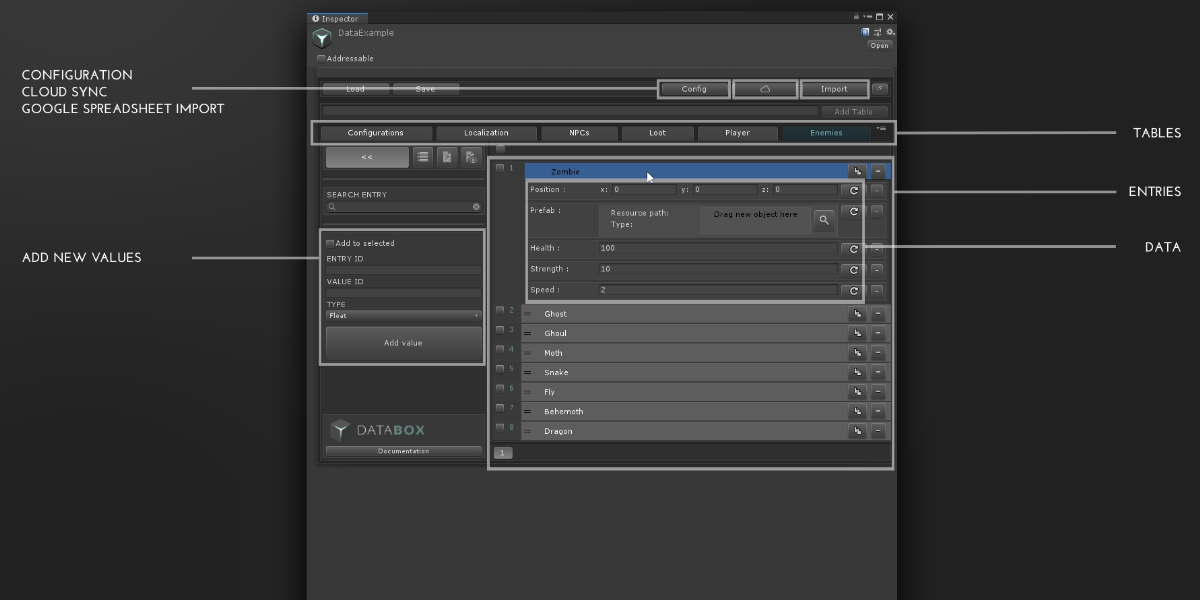The height and width of the screenshot is (600, 1200).
Task: Enable the Addressable checkbox
Action: 322,59
